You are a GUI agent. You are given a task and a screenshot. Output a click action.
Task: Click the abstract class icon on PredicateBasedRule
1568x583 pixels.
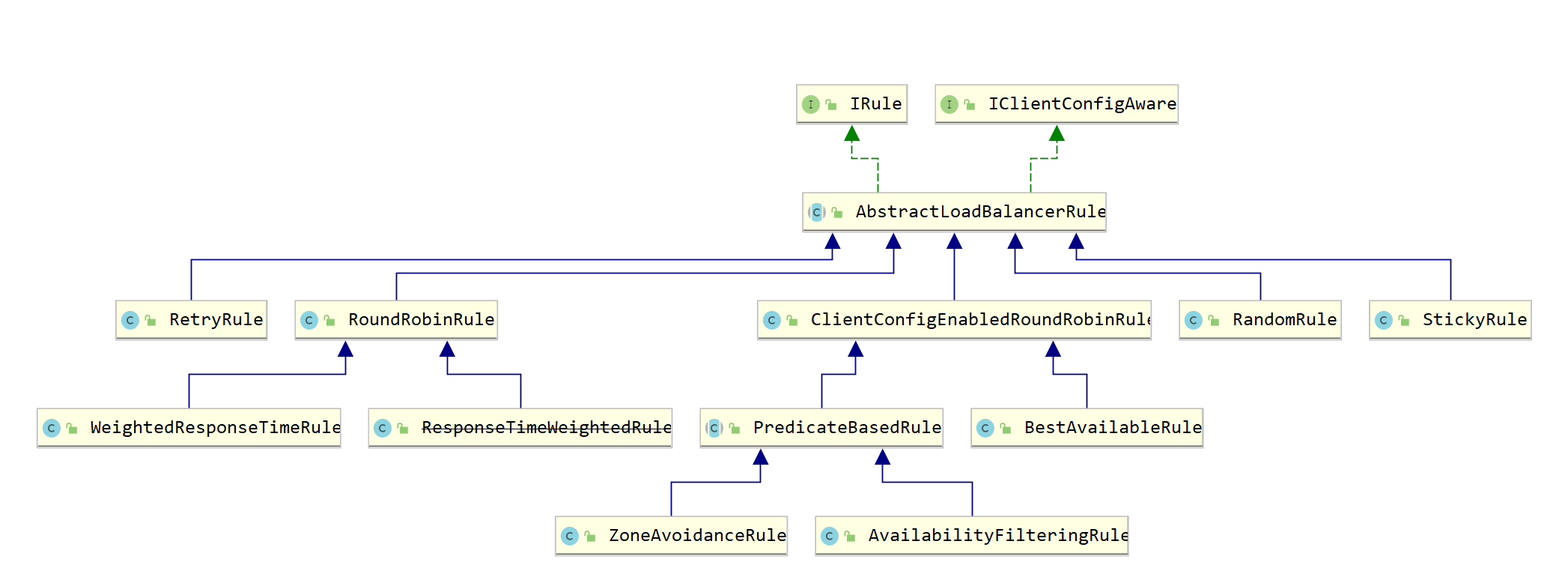714,428
